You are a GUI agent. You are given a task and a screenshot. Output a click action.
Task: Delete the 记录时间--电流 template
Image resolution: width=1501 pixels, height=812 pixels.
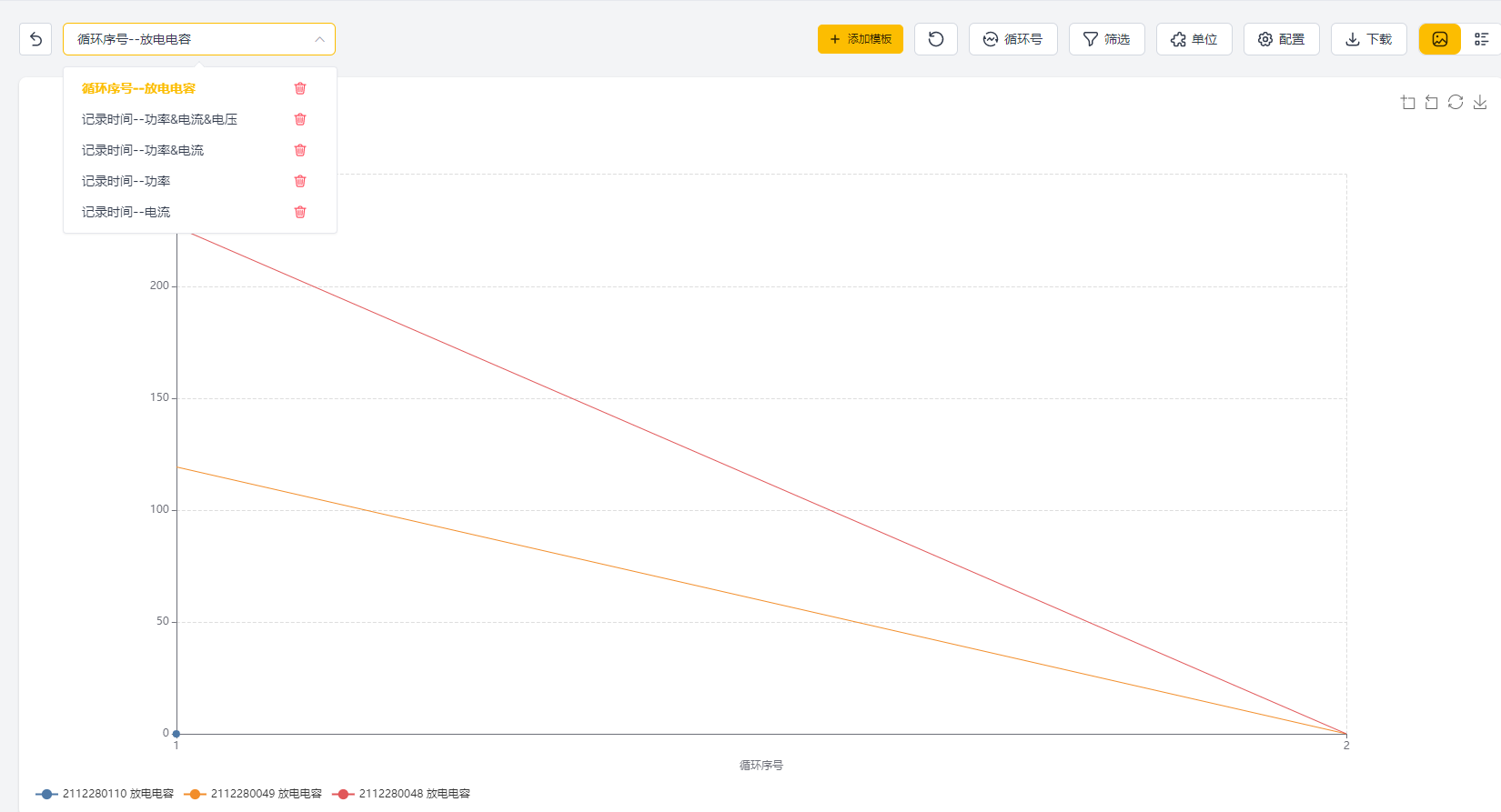coord(300,212)
